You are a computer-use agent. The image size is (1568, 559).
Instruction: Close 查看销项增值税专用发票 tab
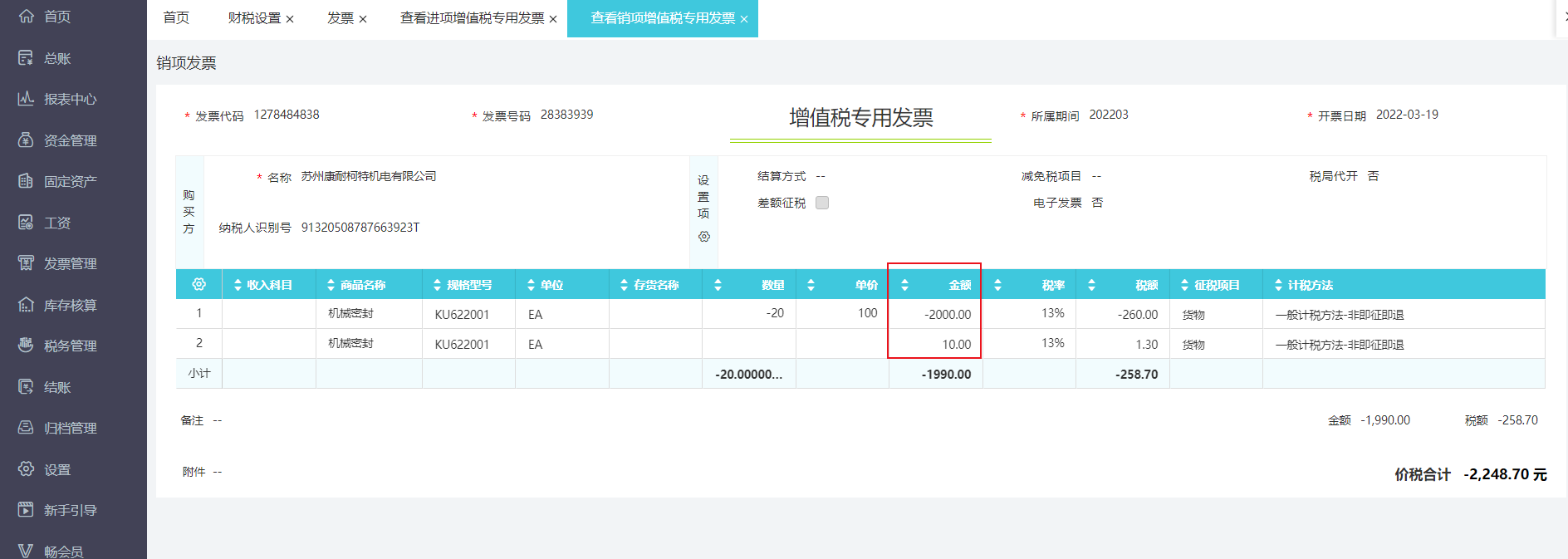coord(744,19)
